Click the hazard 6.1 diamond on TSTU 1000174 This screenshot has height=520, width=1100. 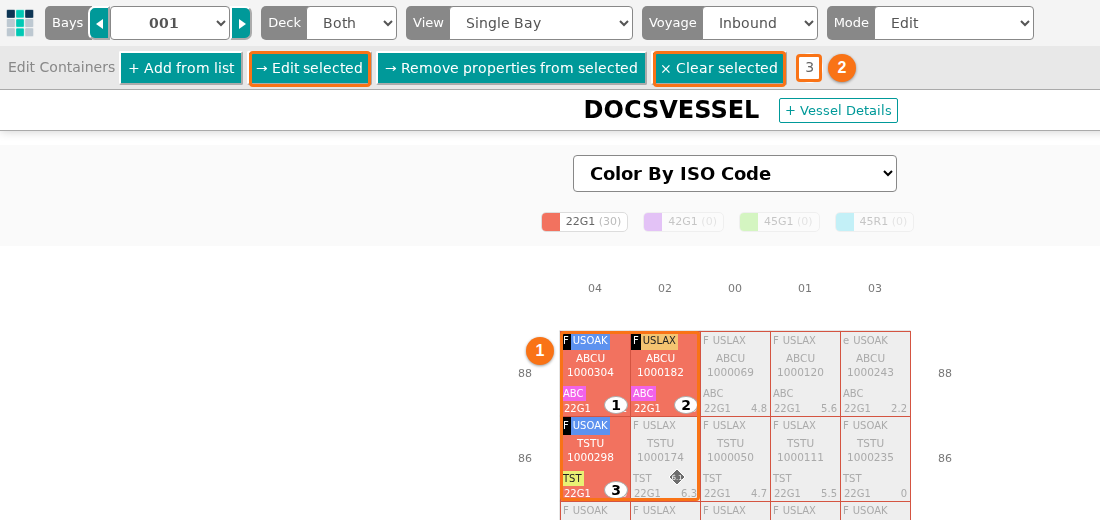pyautogui.click(x=676, y=477)
